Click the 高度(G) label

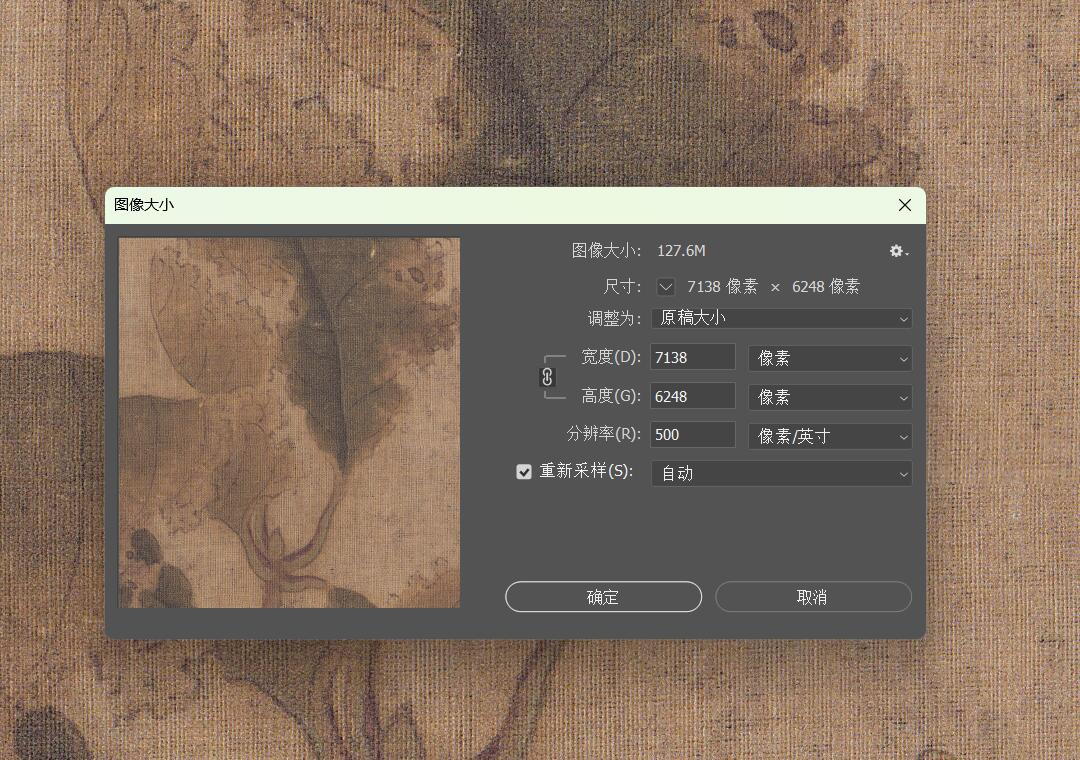click(x=611, y=396)
